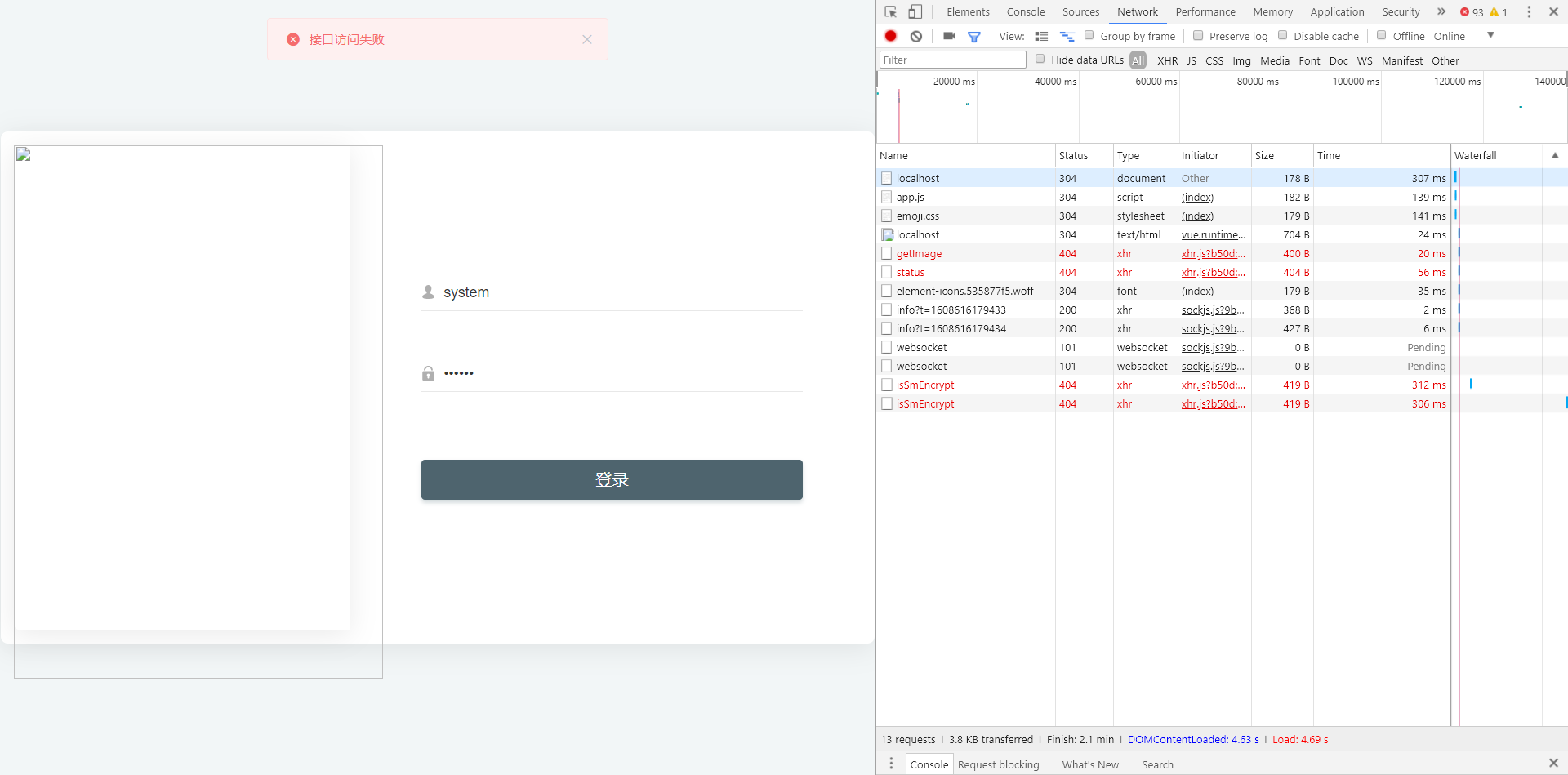Switch to the Console tab
Viewport: 1568px width, 775px height.
pyautogui.click(x=1026, y=12)
